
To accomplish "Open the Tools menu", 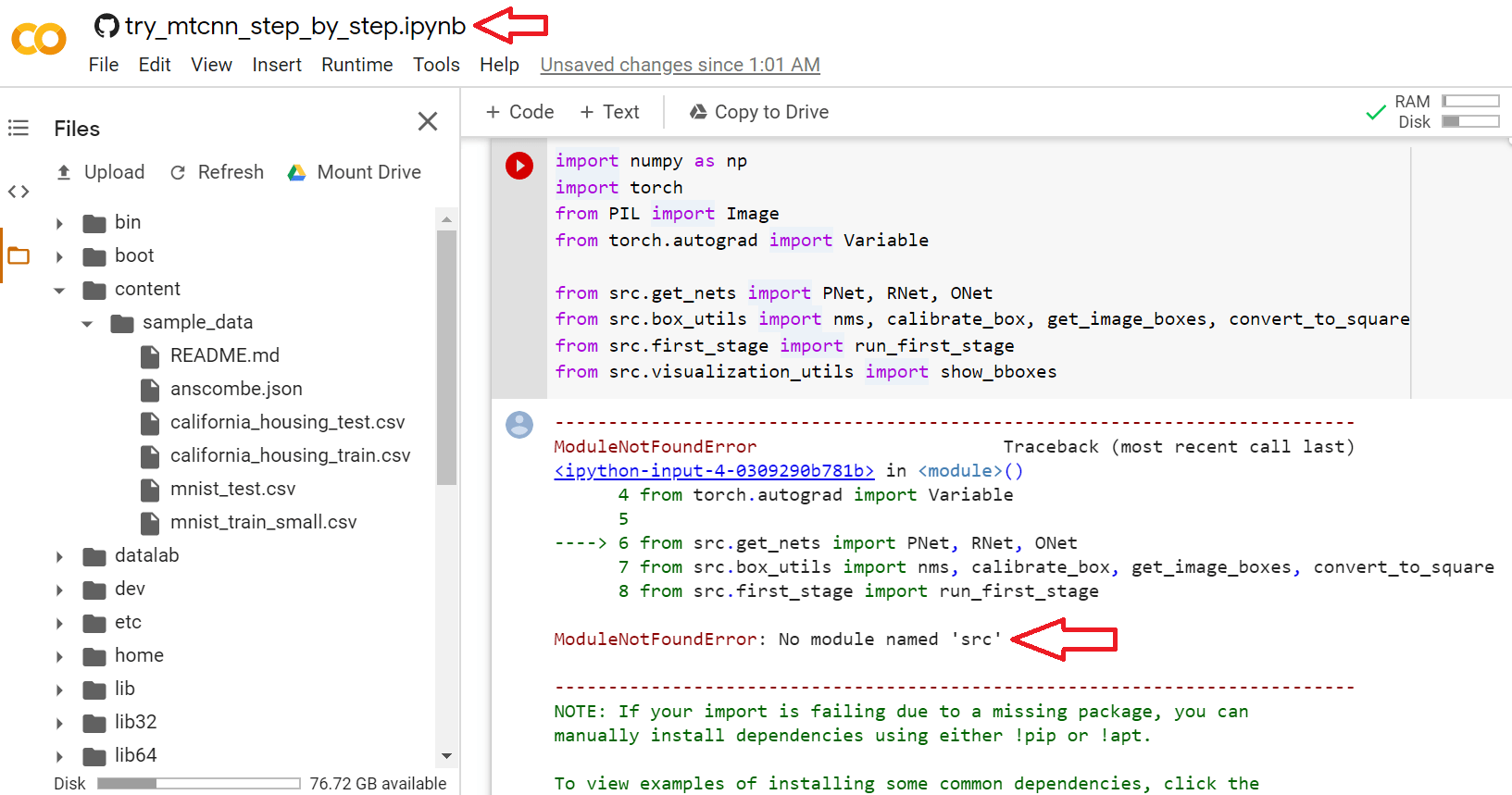I will click(436, 65).
